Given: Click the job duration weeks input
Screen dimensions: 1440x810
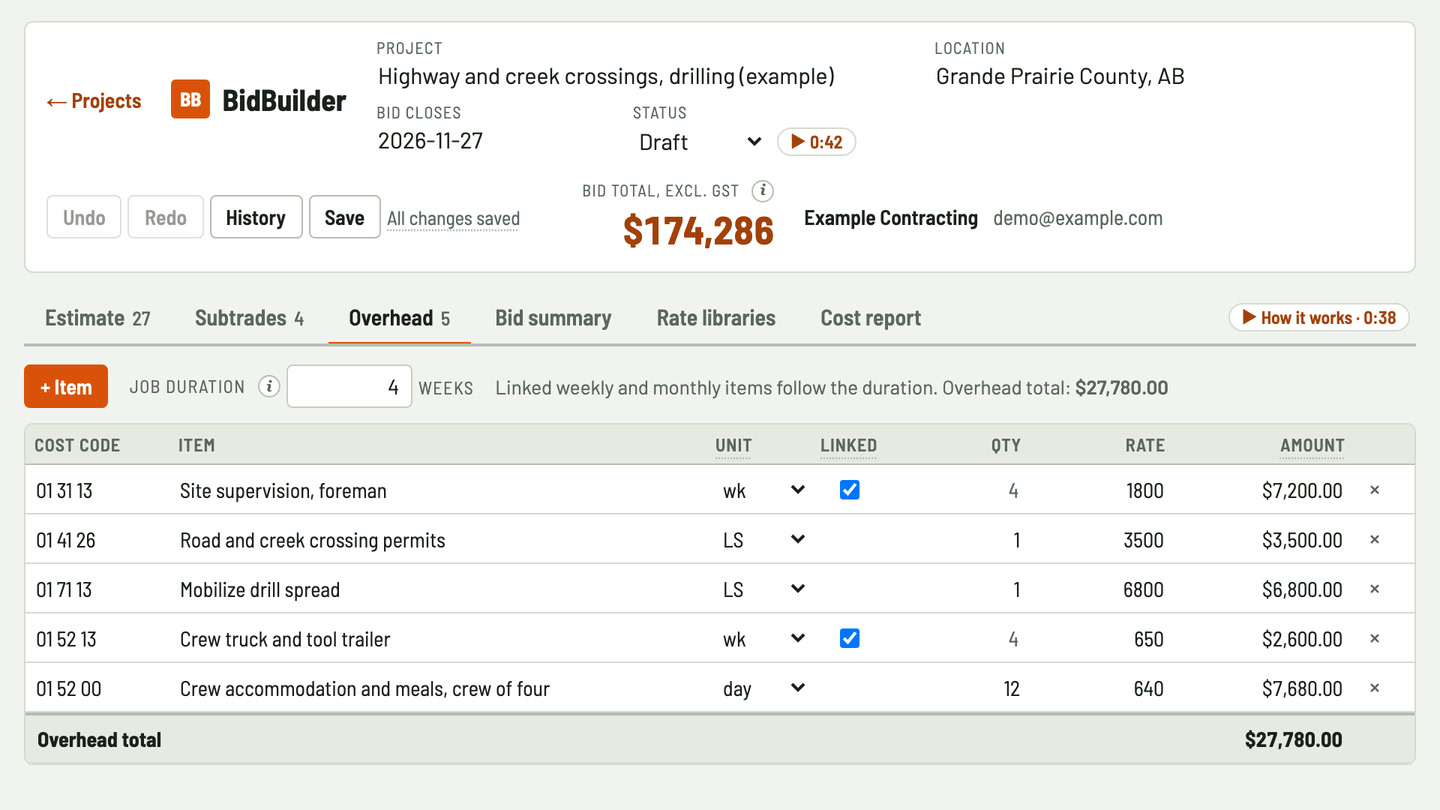Looking at the screenshot, I should (x=349, y=387).
